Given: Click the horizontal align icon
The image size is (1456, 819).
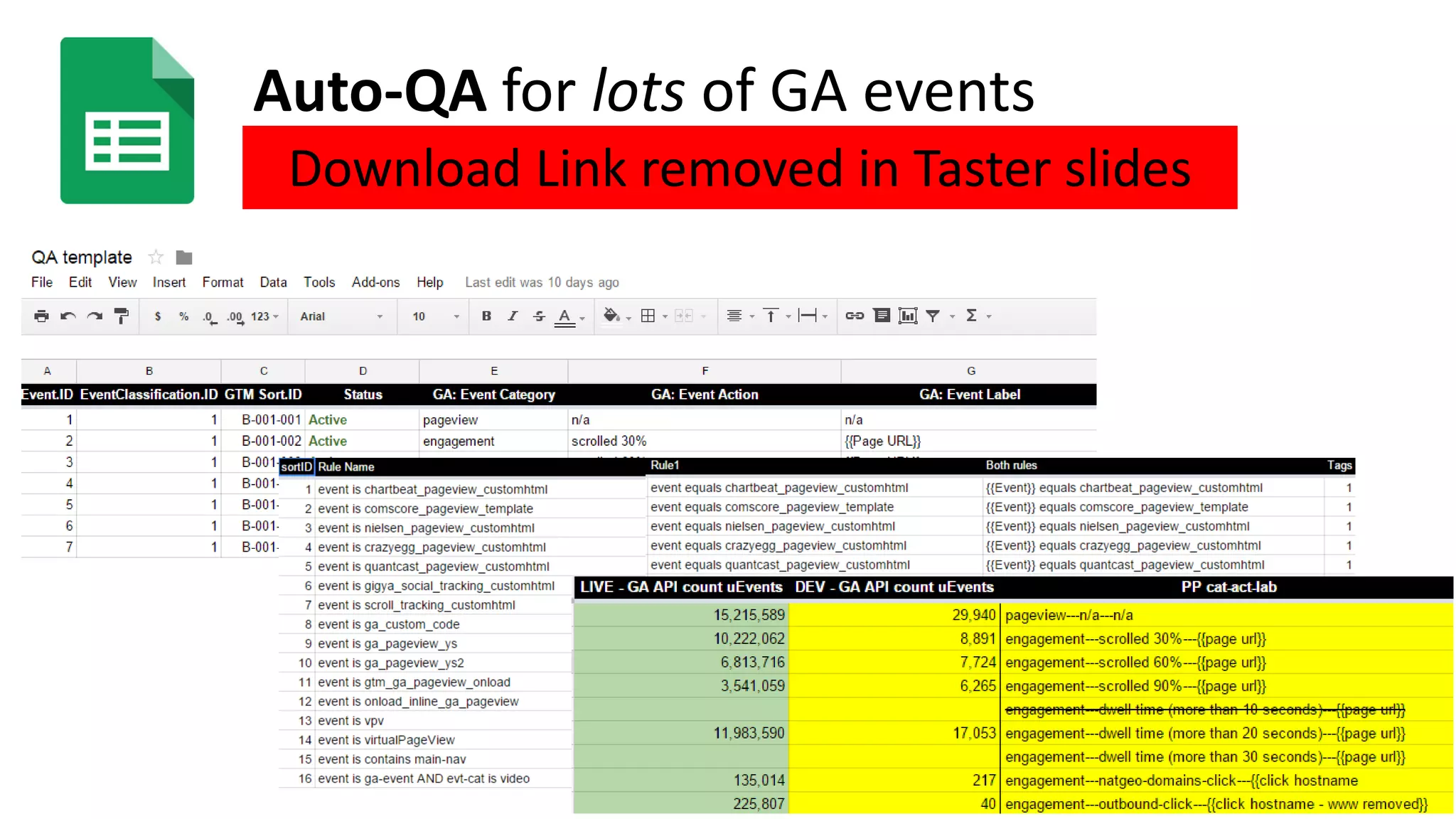Looking at the screenshot, I should 734,316.
